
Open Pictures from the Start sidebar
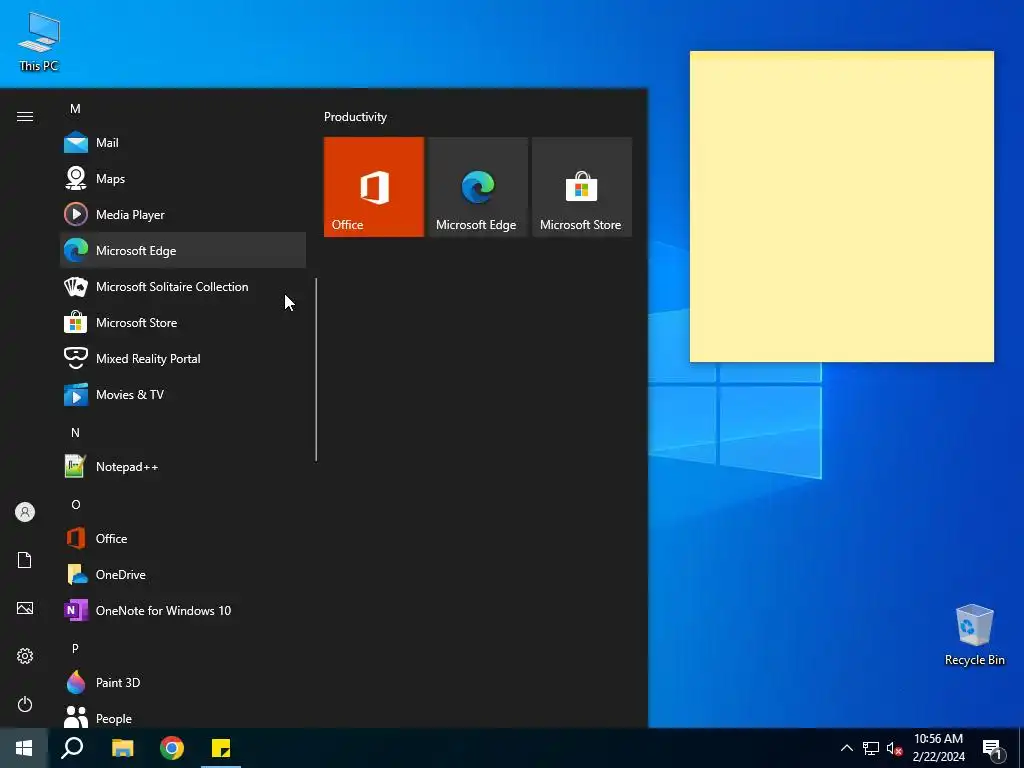(25, 608)
